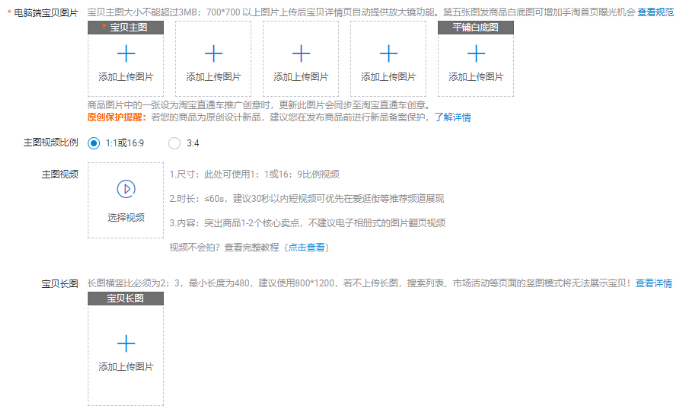
Task: Click 添加上传图片 text in 平铺白底图 slot
Action: (476, 77)
